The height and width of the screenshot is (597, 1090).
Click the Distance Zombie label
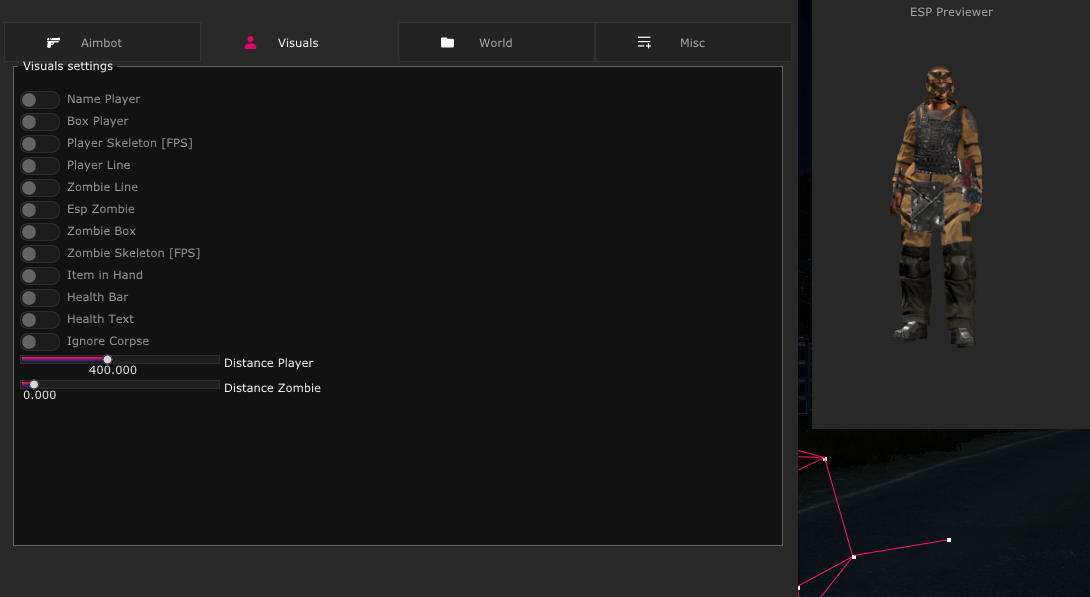coord(272,388)
